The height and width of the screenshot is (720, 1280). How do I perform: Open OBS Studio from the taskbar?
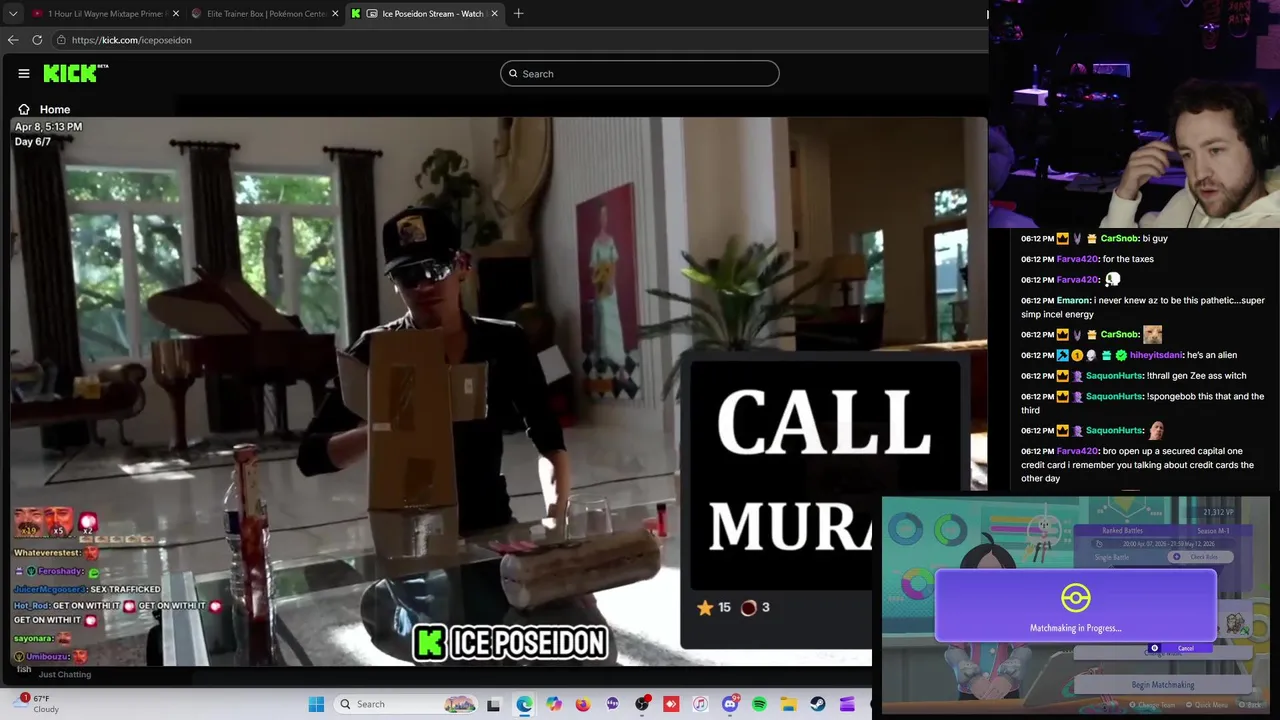(642, 704)
